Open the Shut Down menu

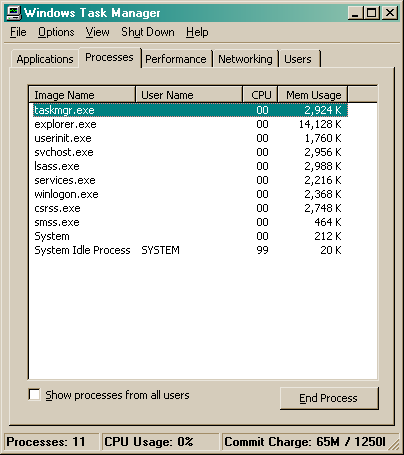pyautogui.click(x=148, y=32)
